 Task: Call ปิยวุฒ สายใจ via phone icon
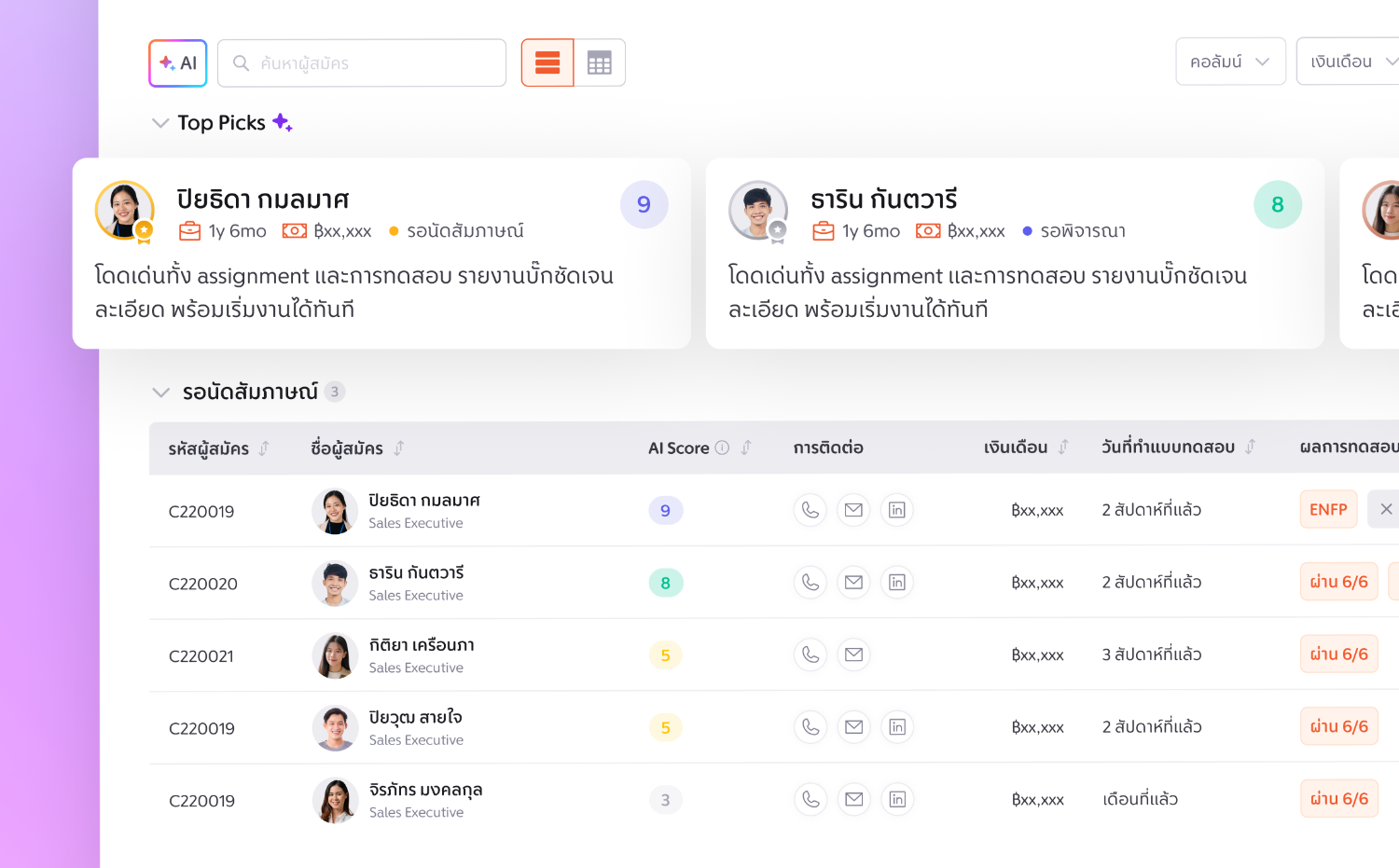click(x=810, y=727)
